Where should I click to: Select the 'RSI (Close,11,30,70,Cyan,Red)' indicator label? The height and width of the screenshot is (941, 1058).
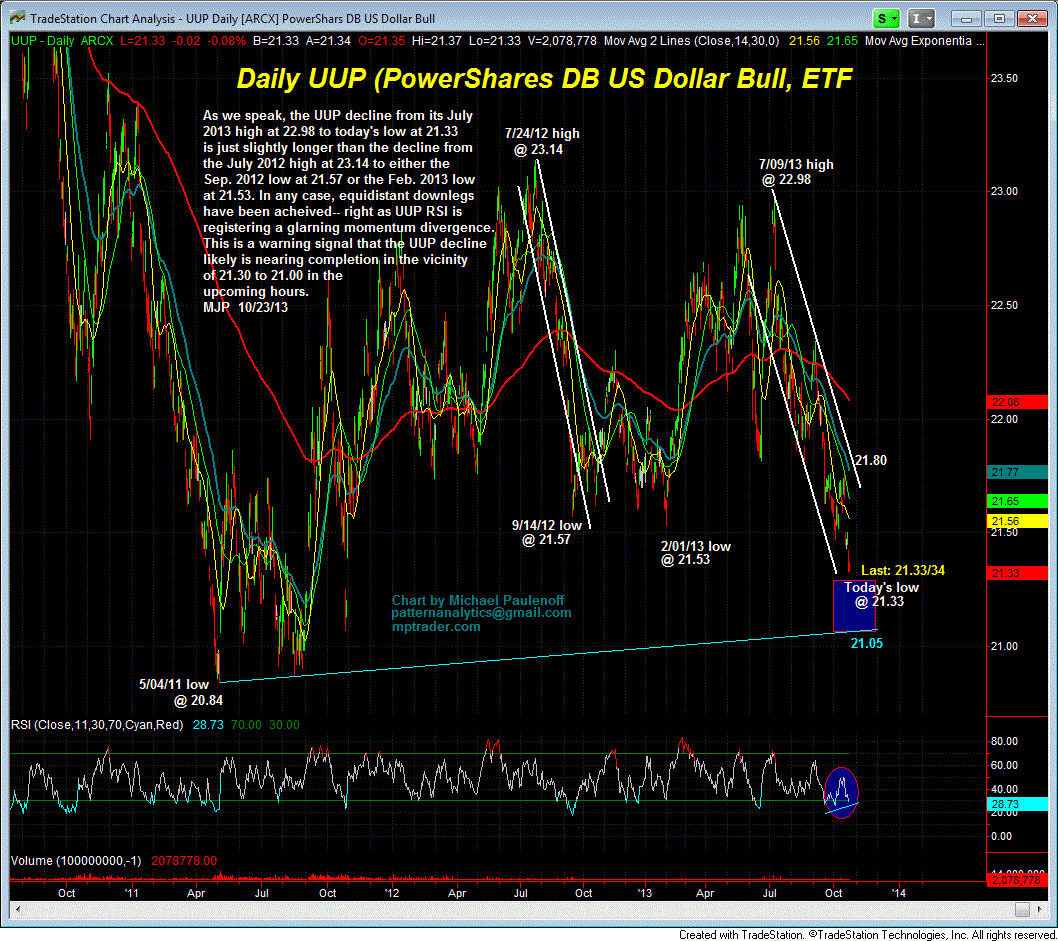tap(97, 725)
